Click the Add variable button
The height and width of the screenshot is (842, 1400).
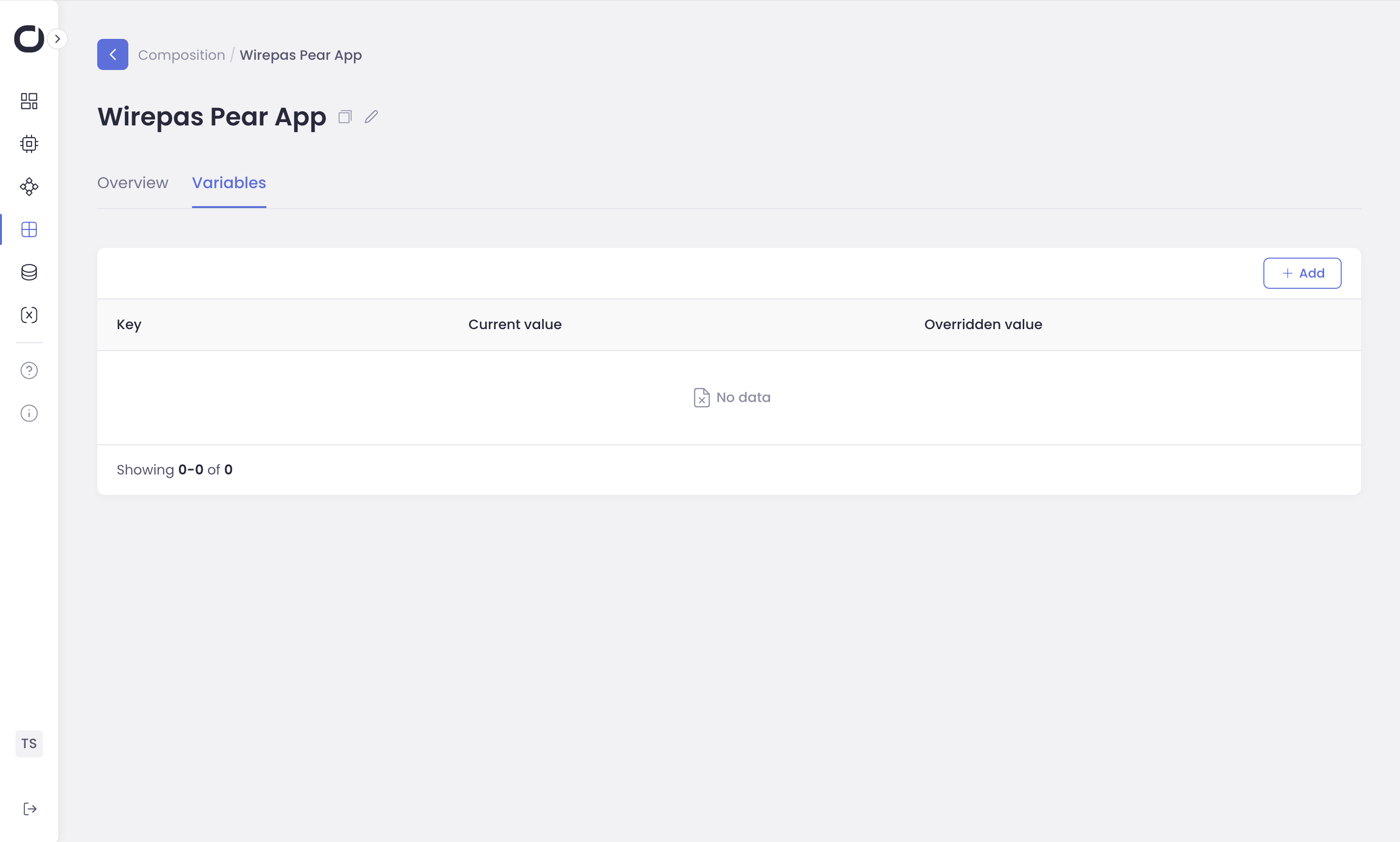pos(1302,273)
